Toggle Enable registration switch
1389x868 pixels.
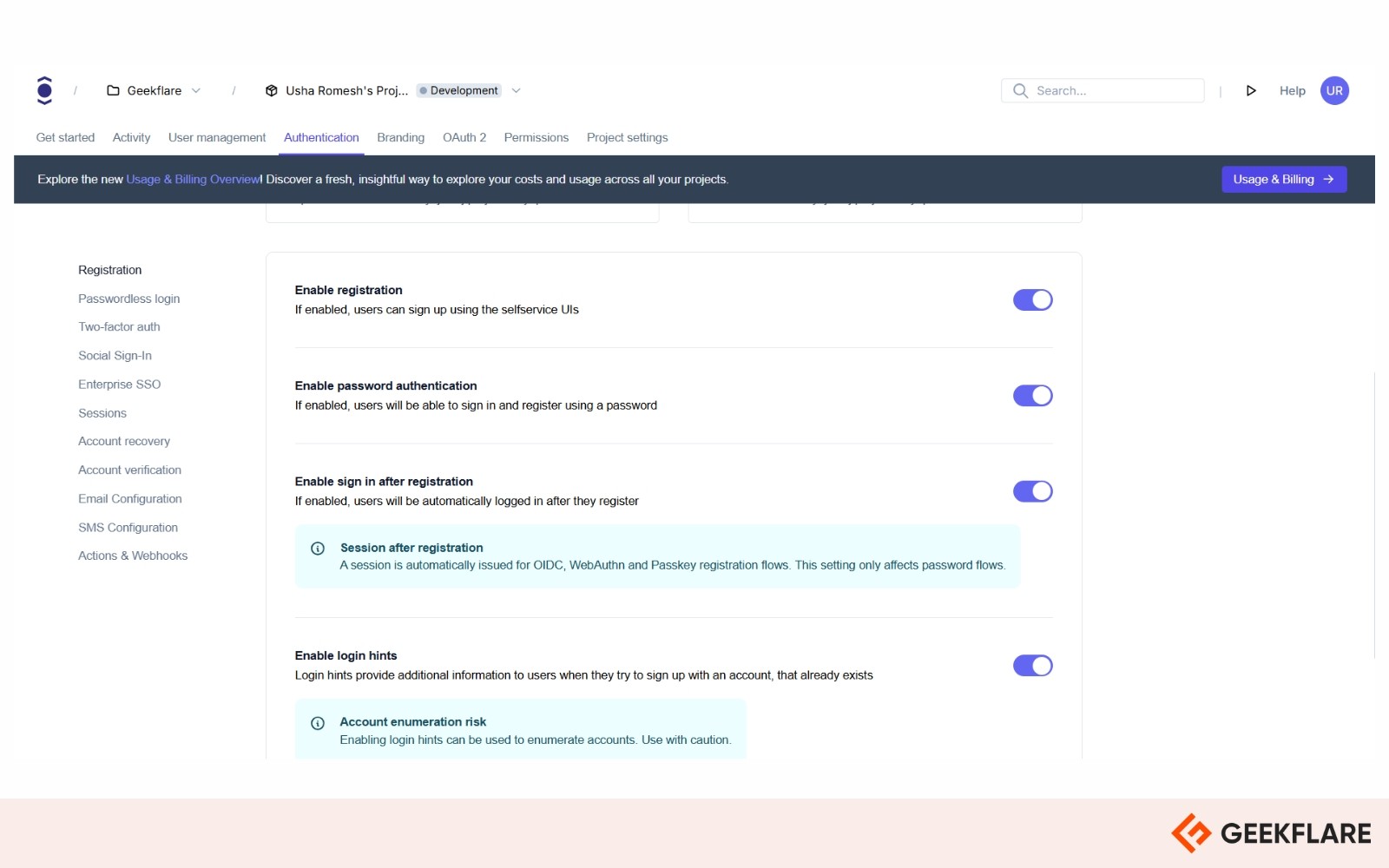click(x=1032, y=299)
